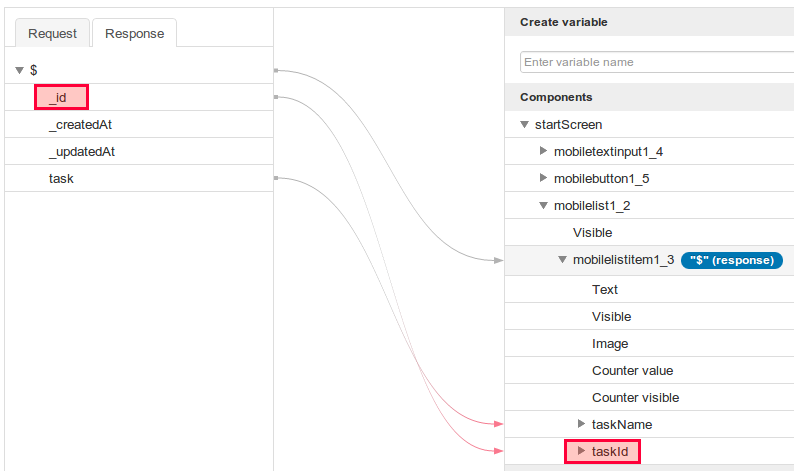
Task: Select the Response tab
Action: [134, 33]
